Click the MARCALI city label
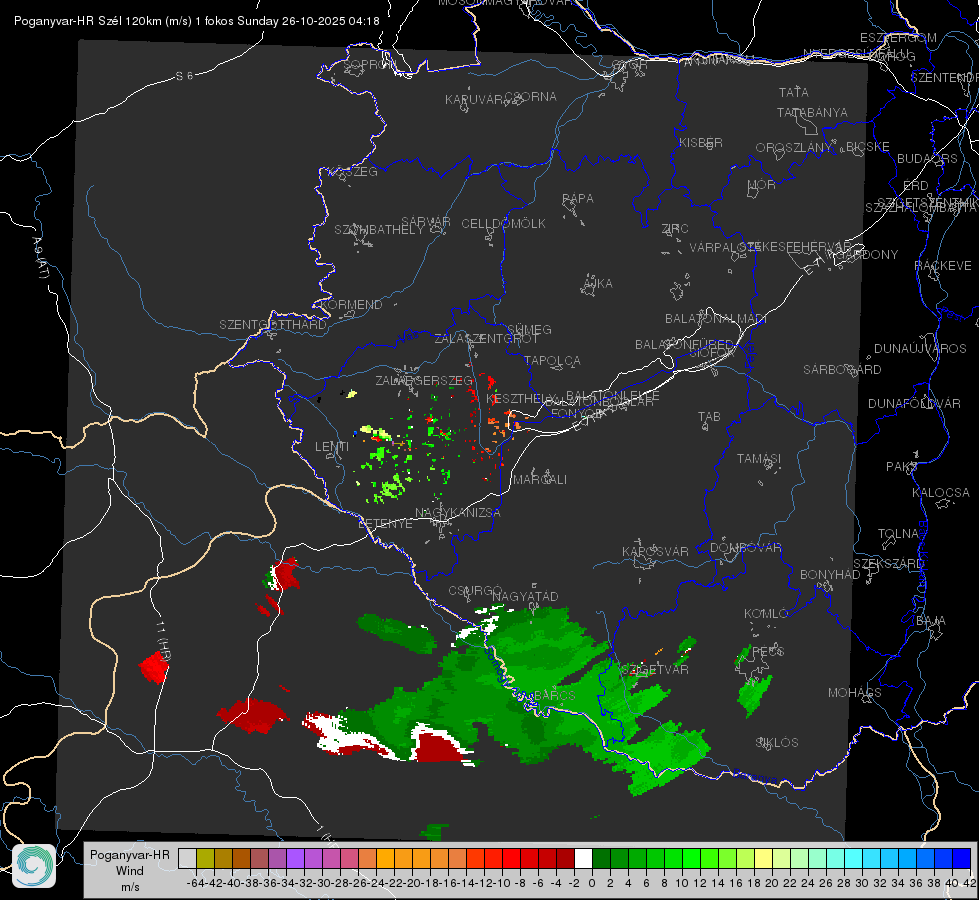 click(540, 480)
